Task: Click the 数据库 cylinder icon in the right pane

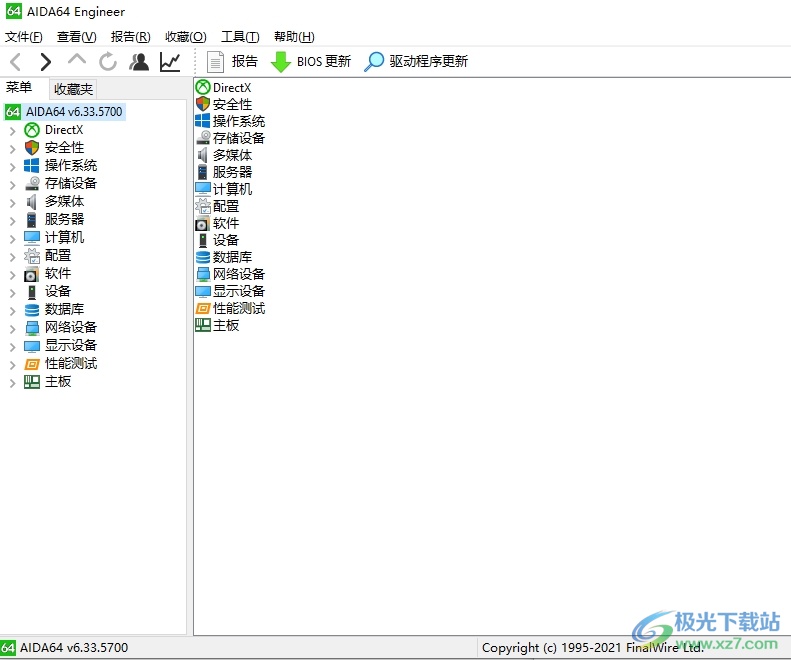Action: [x=203, y=257]
